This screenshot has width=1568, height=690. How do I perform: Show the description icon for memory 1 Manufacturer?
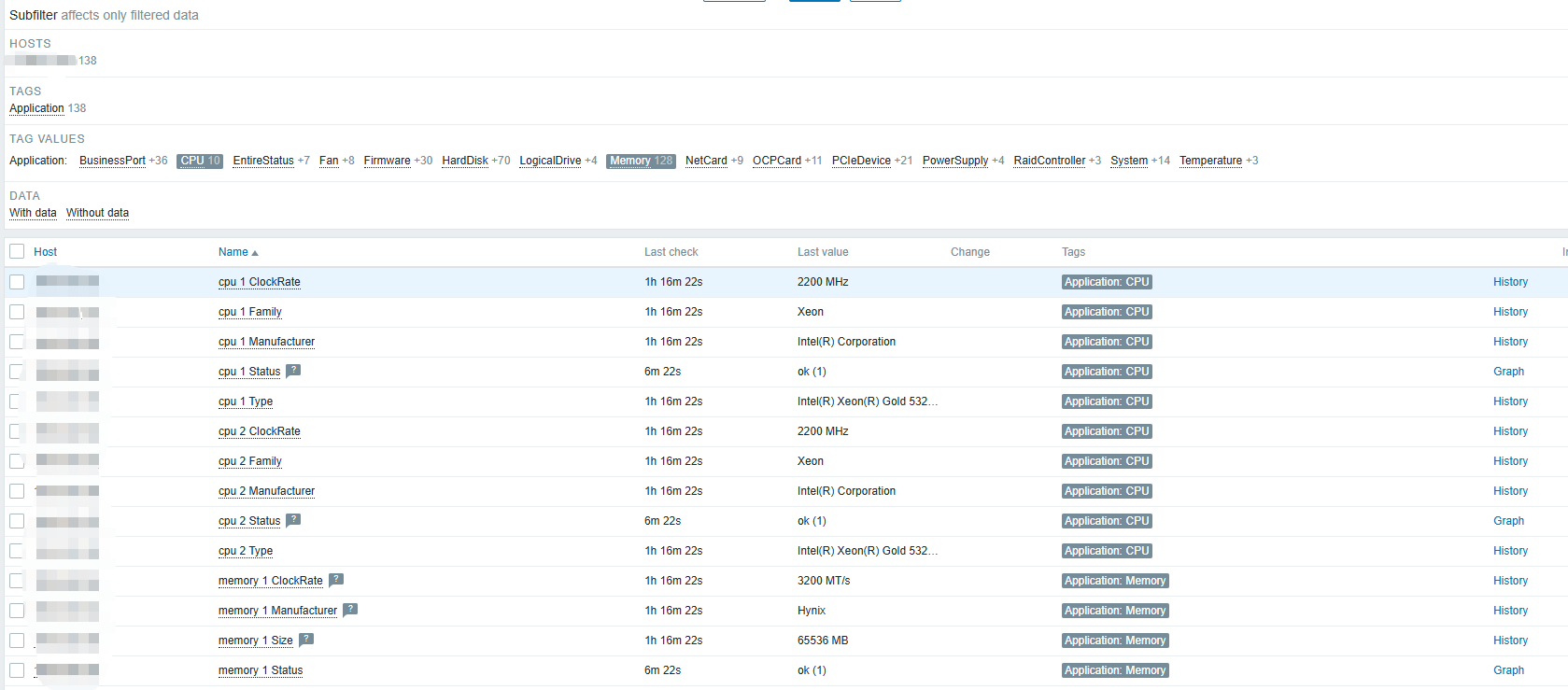point(350,610)
